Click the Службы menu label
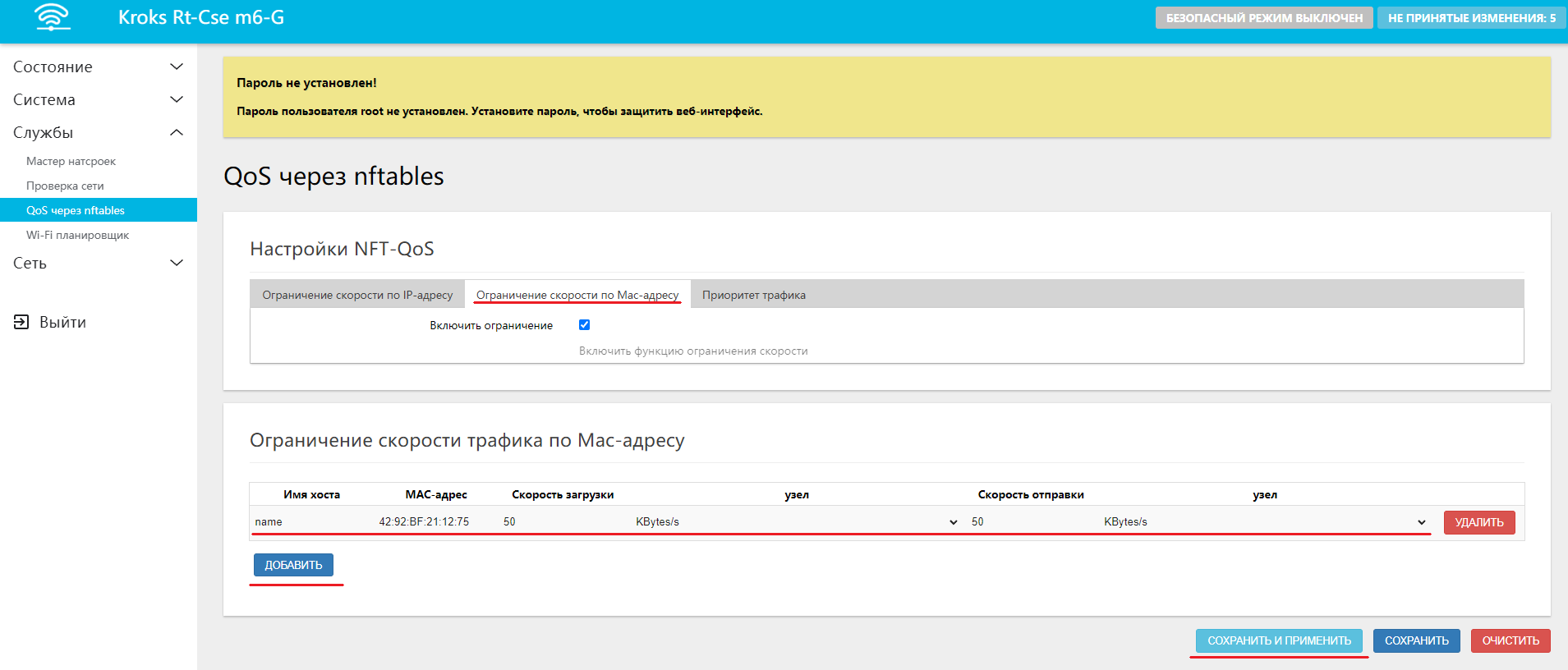The height and width of the screenshot is (670, 1568). 43,132
